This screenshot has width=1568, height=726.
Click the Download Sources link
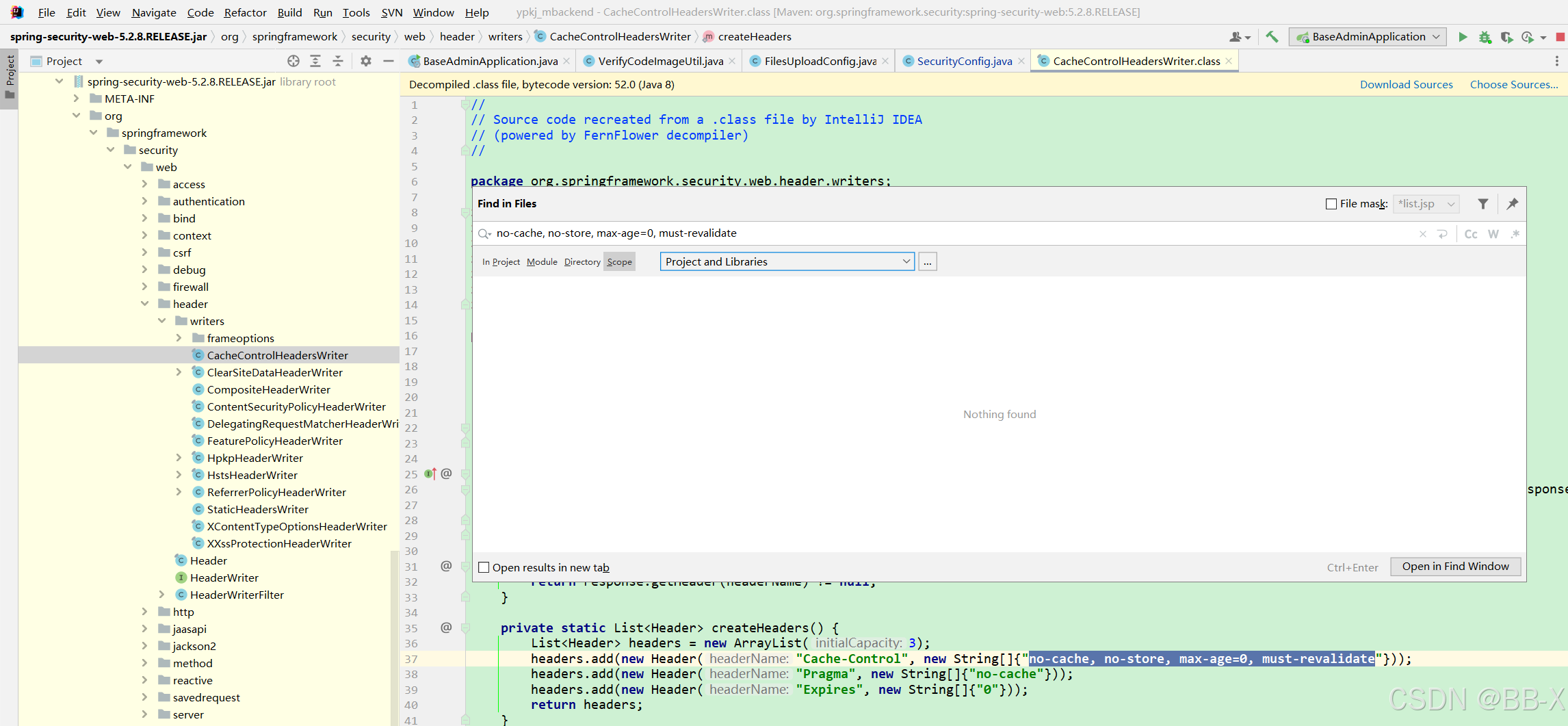tap(1406, 84)
